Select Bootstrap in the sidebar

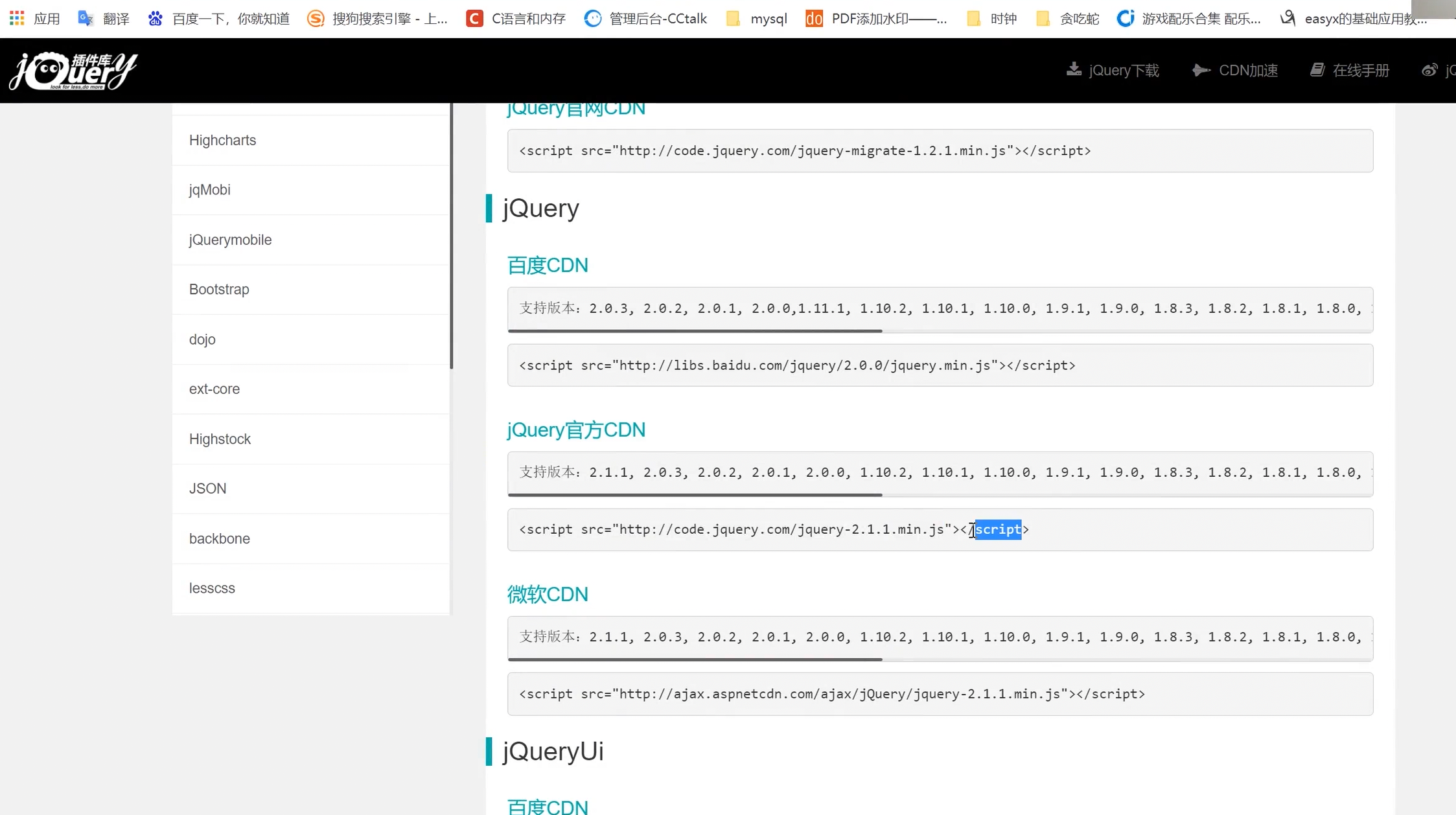[x=311, y=290]
